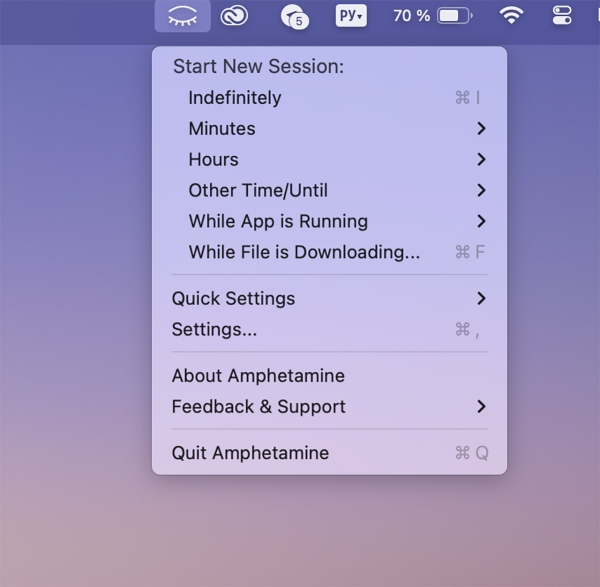Image resolution: width=600 pixels, height=587 pixels.
Task: Click the Amphetamine closed-eye menu bar icon
Action: coord(183,16)
